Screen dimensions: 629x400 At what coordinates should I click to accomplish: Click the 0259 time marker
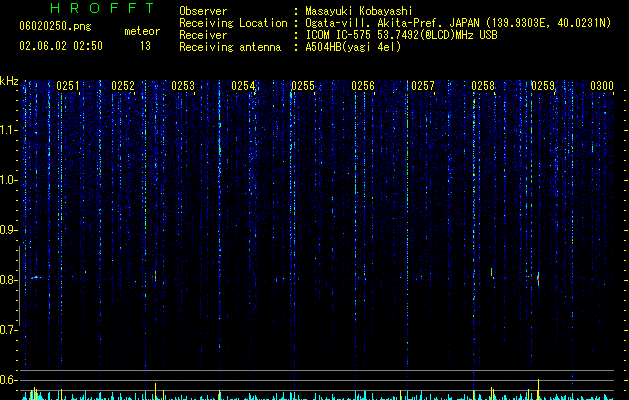pyautogui.click(x=543, y=86)
